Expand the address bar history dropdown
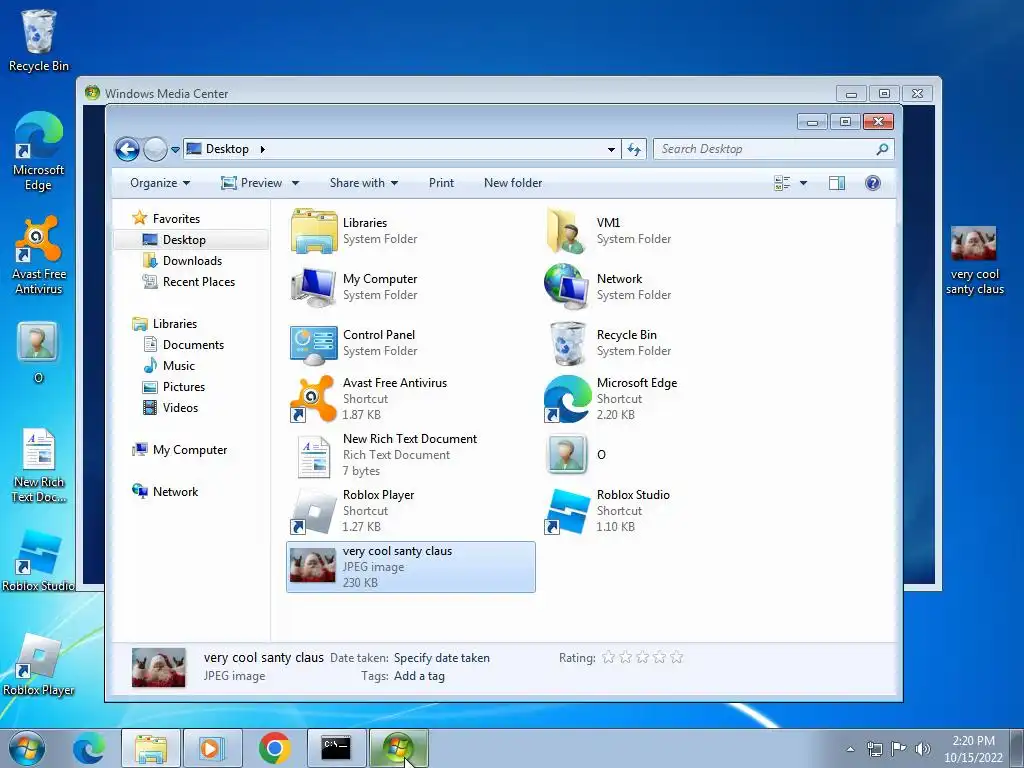 click(x=611, y=150)
